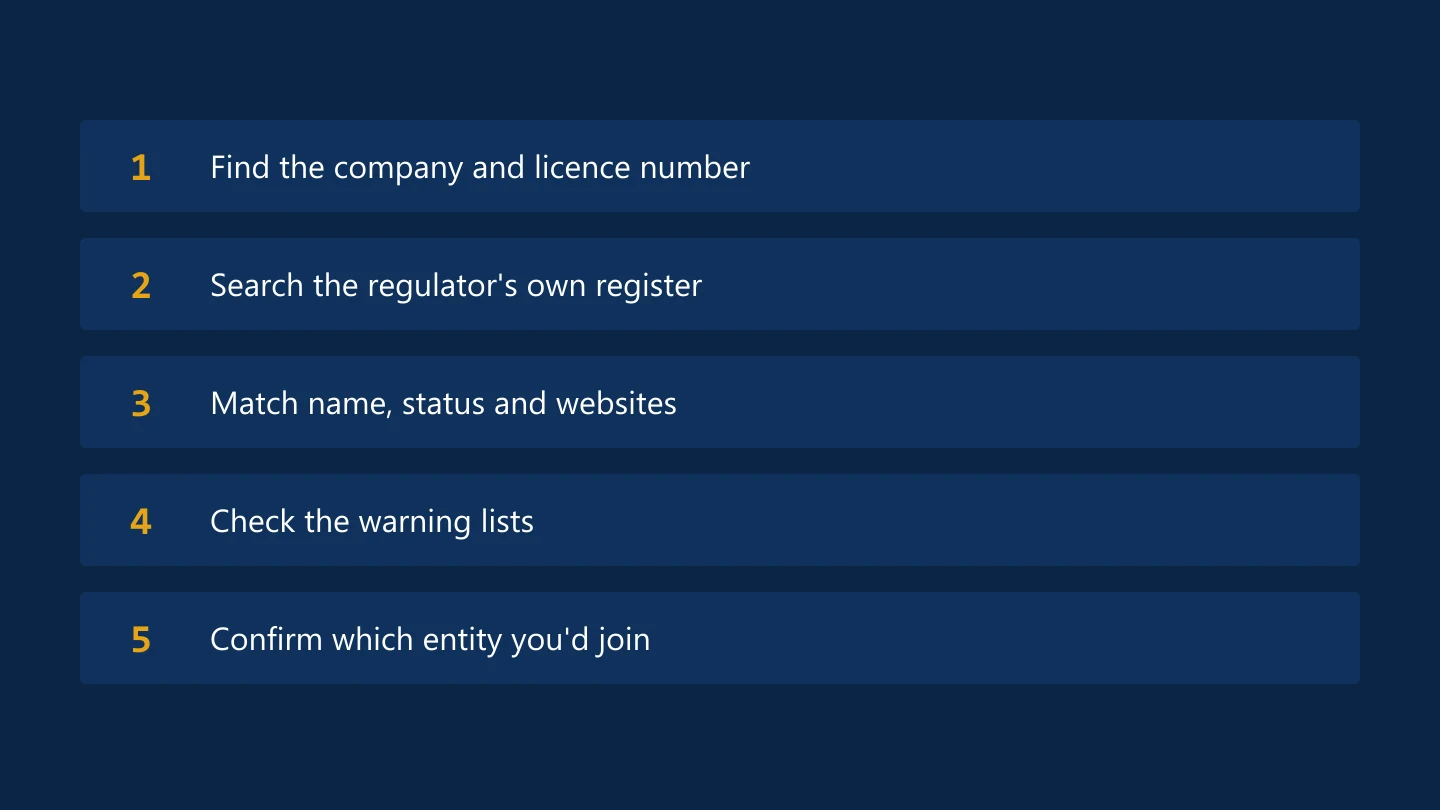Image resolution: width=1440 pixels, height=810 pixels.
Task: Select 'Confirm which entity you'd join' text
Action: tap(430, 640)
